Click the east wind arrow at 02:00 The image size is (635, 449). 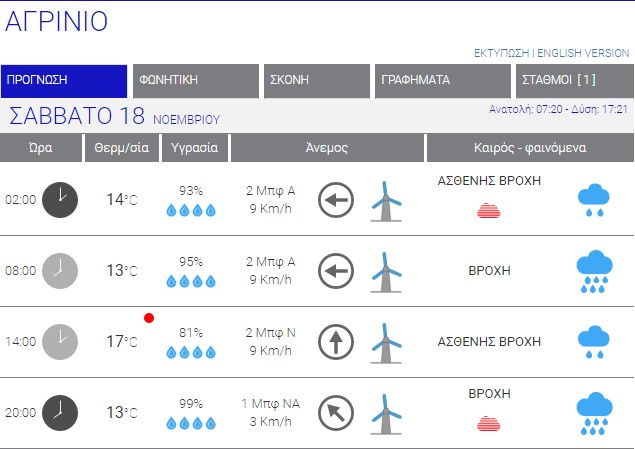[x=336, y=200]
